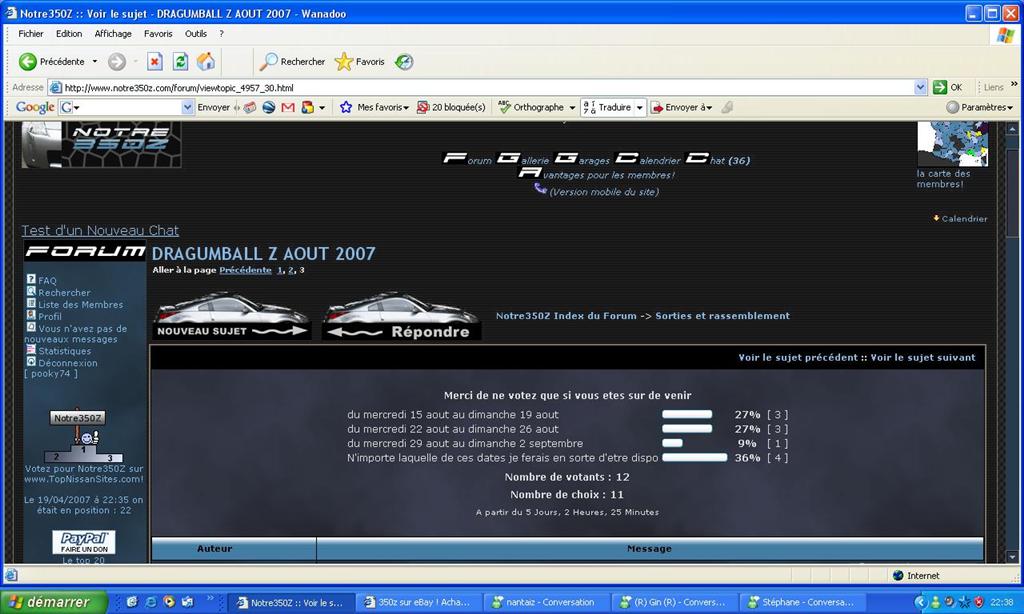Open the History clock icon in toolbar
The image size is (1024, 614).
pos(404,62)
